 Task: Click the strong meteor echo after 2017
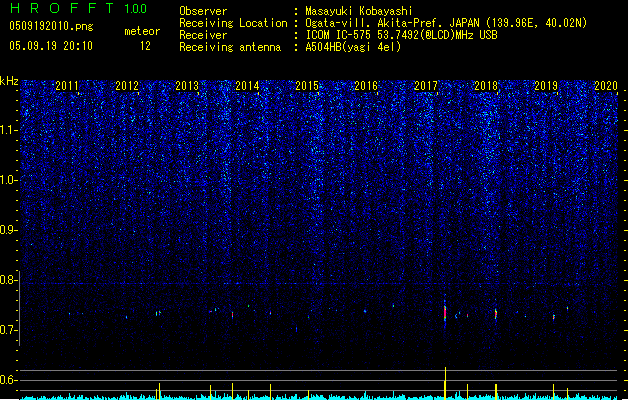pyautogui.click(x=445, y=313)
